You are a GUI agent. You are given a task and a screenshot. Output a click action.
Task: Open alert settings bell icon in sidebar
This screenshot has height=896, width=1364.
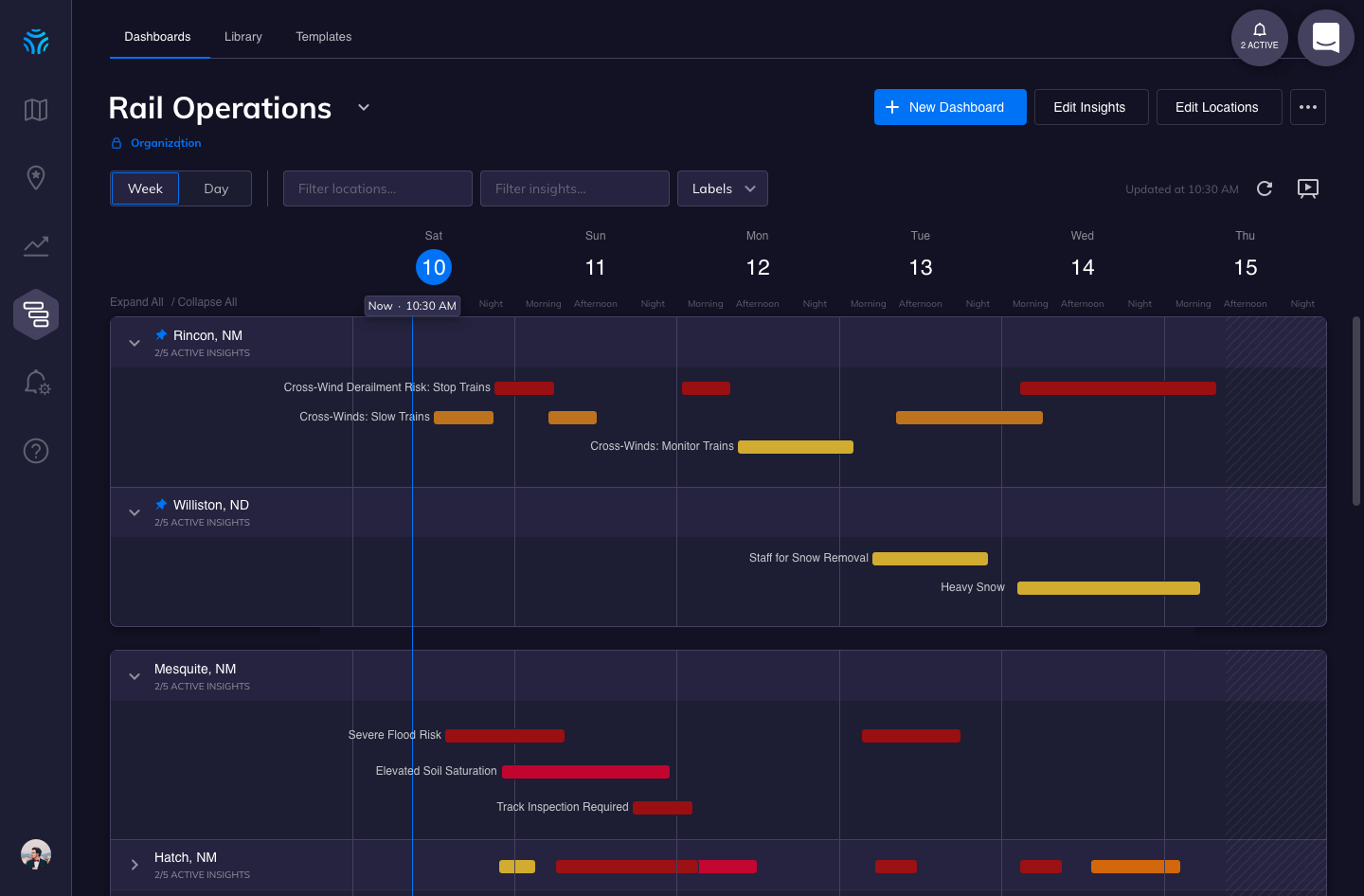coord(36,383)
